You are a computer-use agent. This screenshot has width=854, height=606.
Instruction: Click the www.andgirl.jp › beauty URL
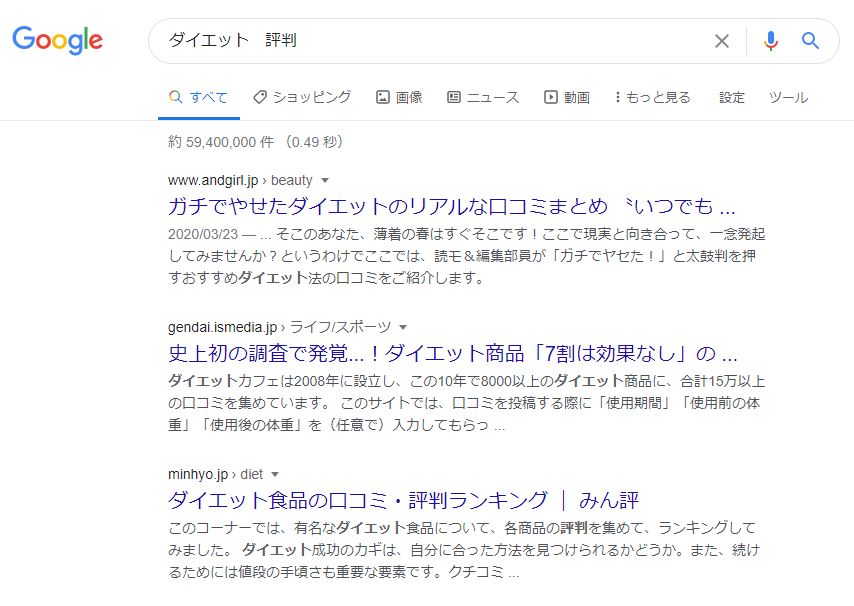240,180
